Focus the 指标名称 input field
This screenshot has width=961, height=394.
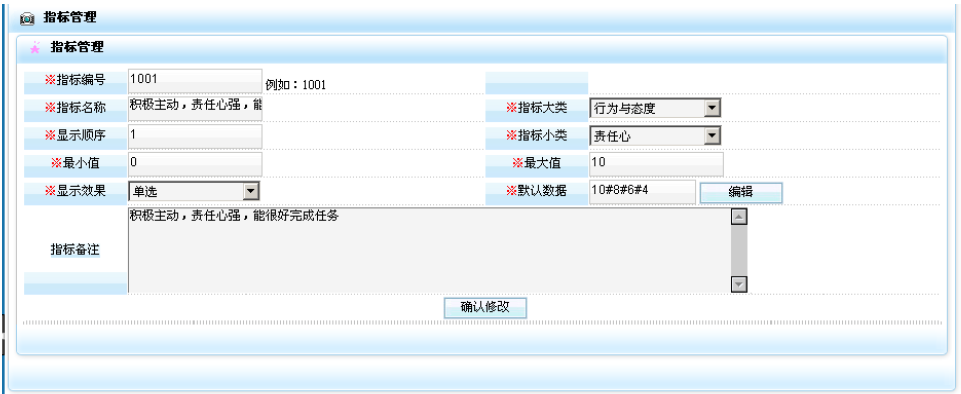click(x=195, y=108)
